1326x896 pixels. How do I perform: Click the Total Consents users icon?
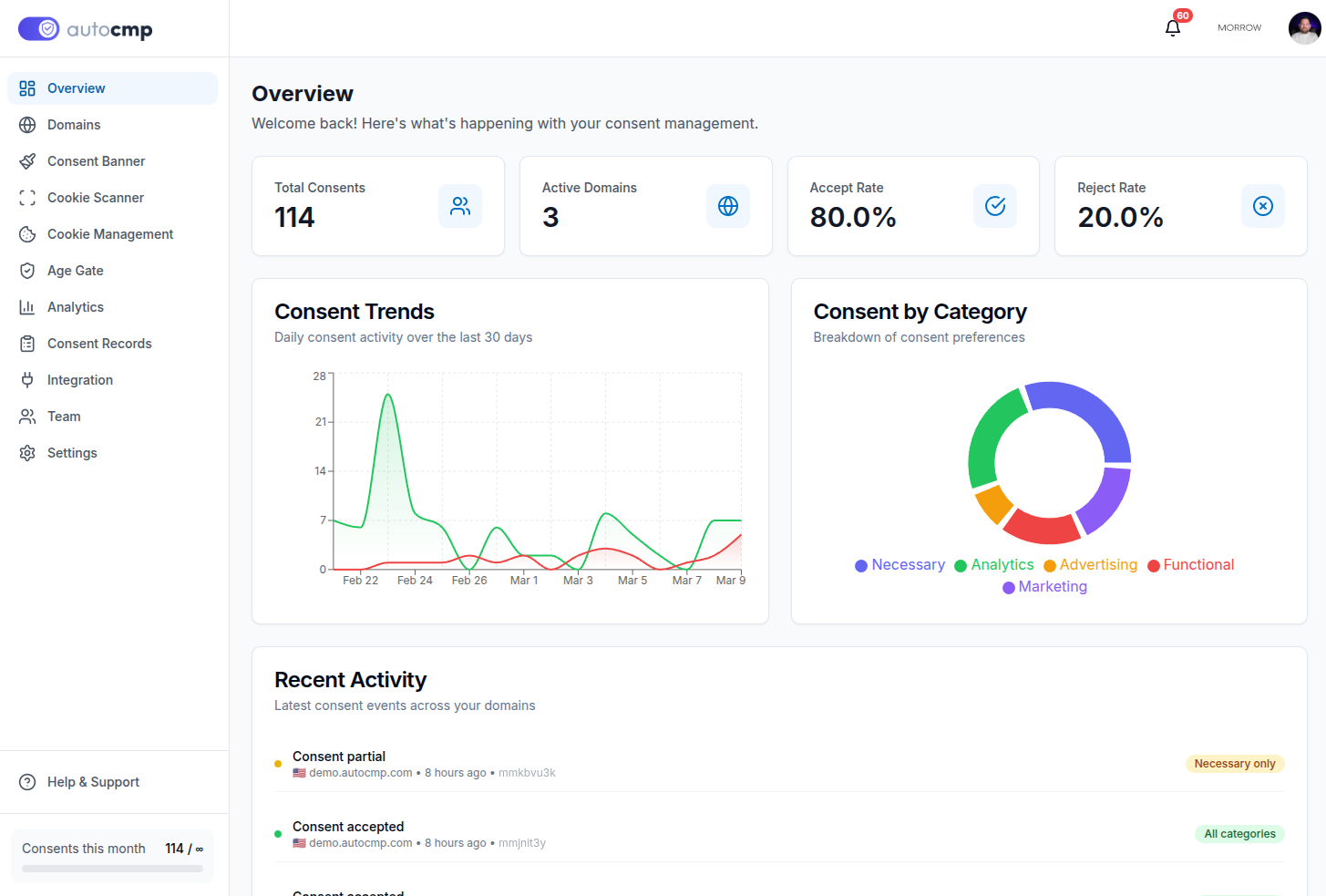pyautogui.click(x=460, y=206)
